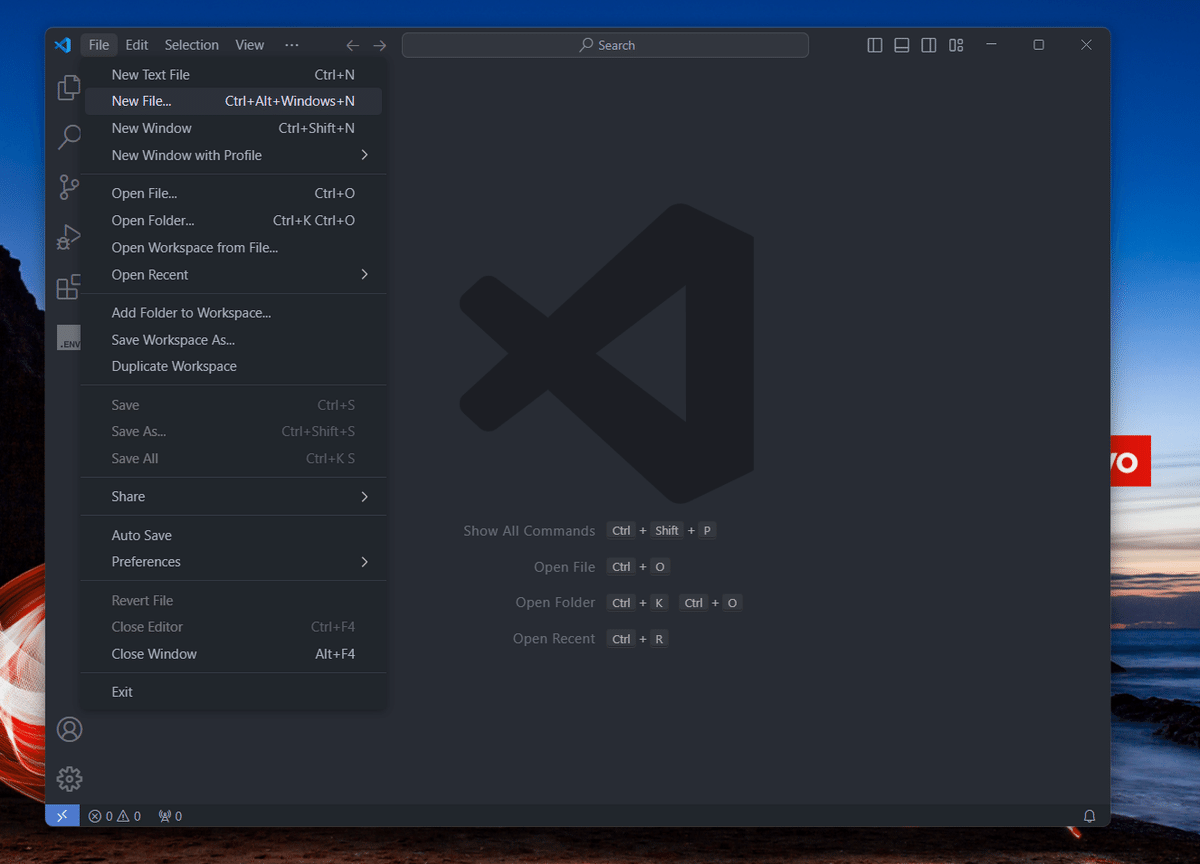Open the View menu
This screenshot has width=1200, height=864.
coord(250,45)
